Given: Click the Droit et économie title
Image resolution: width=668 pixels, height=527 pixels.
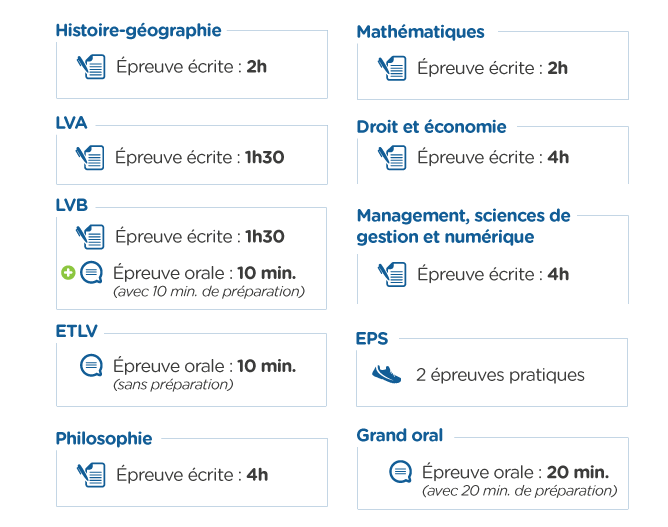Looking at the screenshot, I should [x=431, y=127].
